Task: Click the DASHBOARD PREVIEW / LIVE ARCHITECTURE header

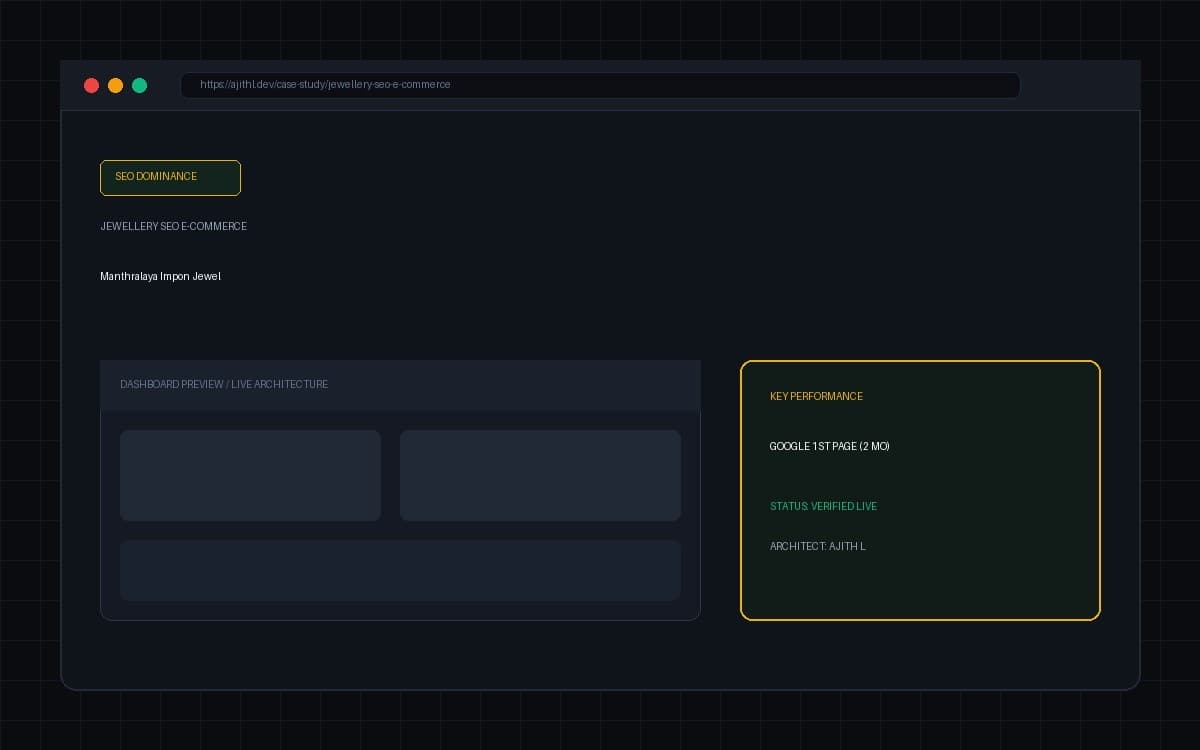Action: (400, 385)
